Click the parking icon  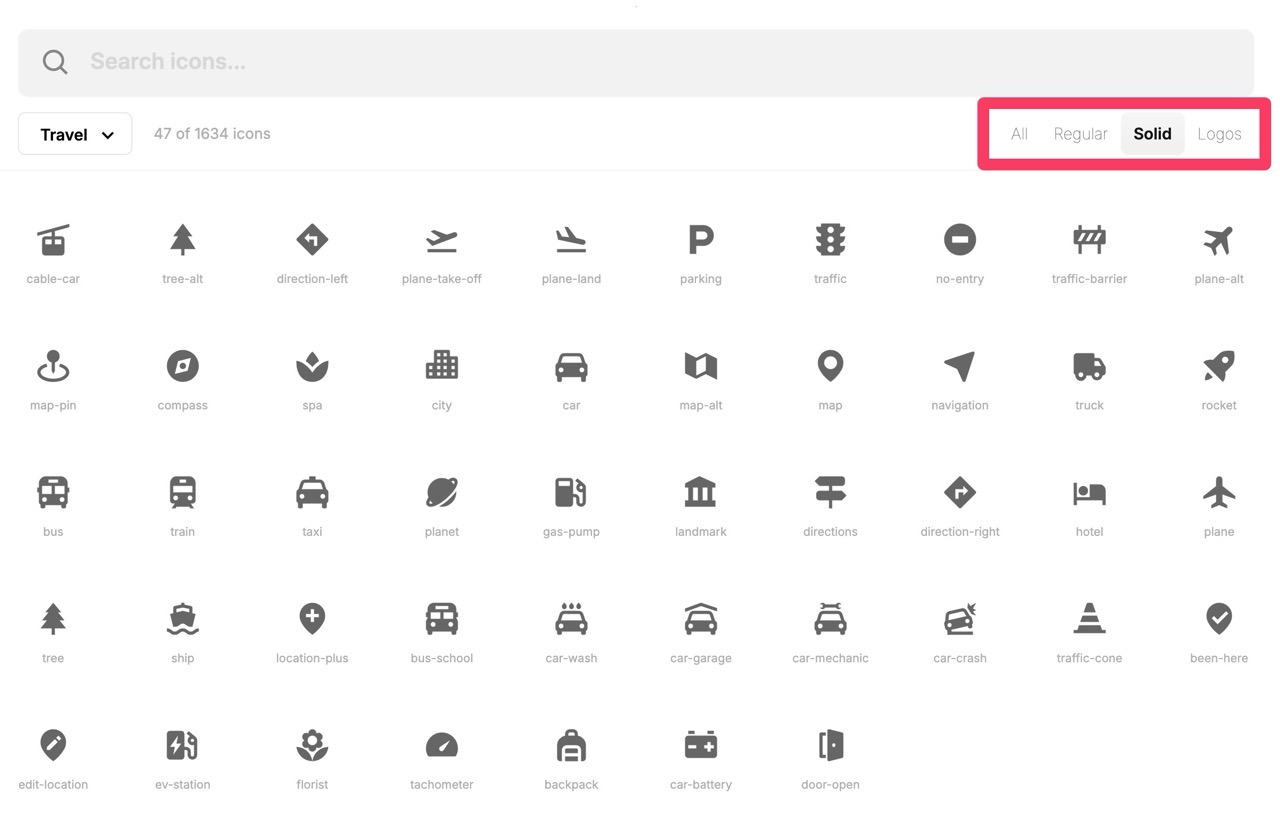point(701,240)
